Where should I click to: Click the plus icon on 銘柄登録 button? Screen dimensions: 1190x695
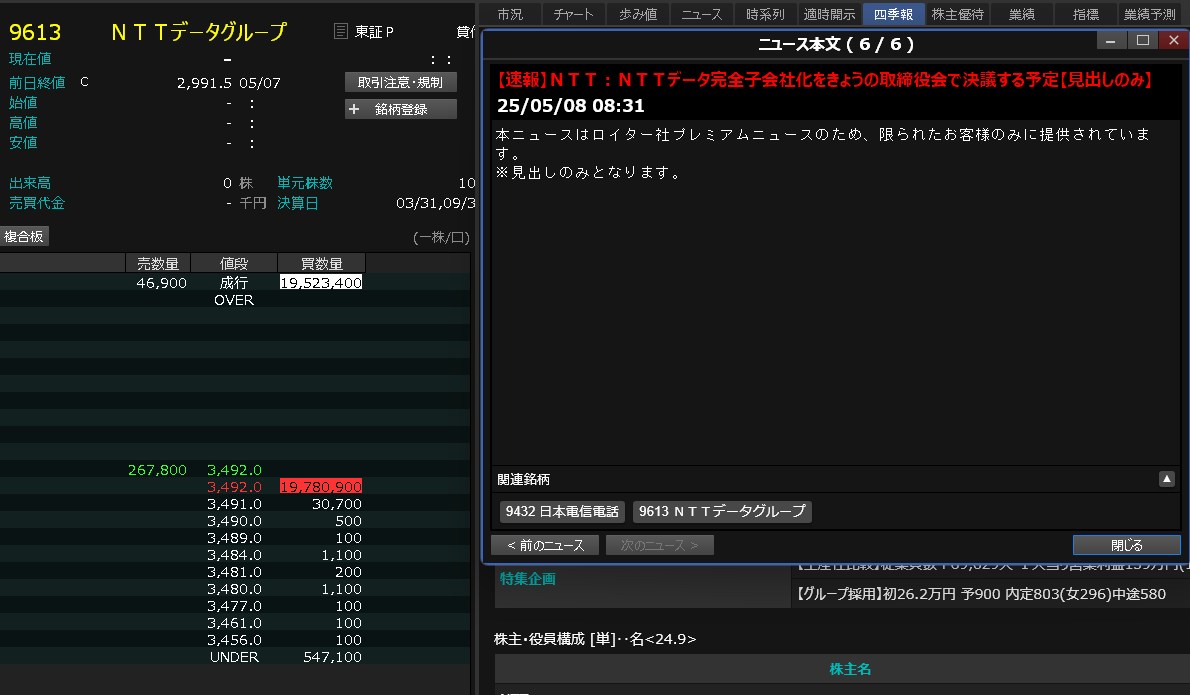354,109
